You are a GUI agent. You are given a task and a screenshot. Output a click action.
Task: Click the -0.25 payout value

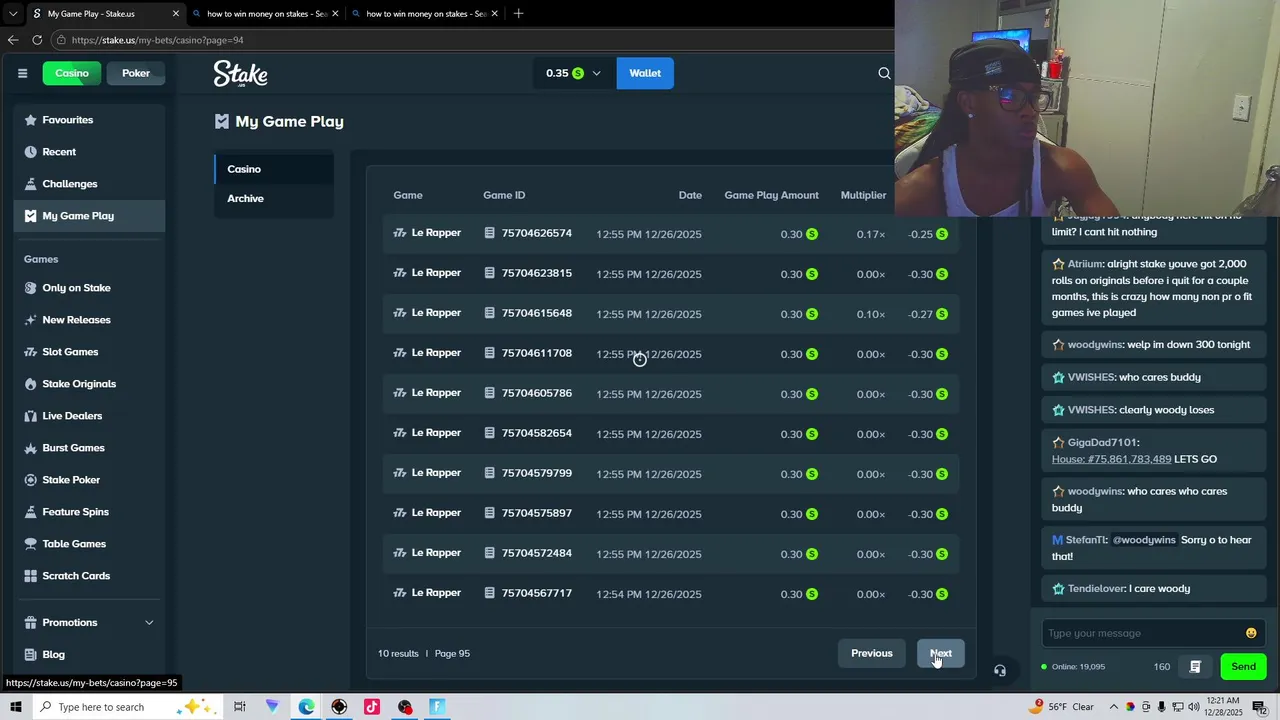[x=920, y=234]
